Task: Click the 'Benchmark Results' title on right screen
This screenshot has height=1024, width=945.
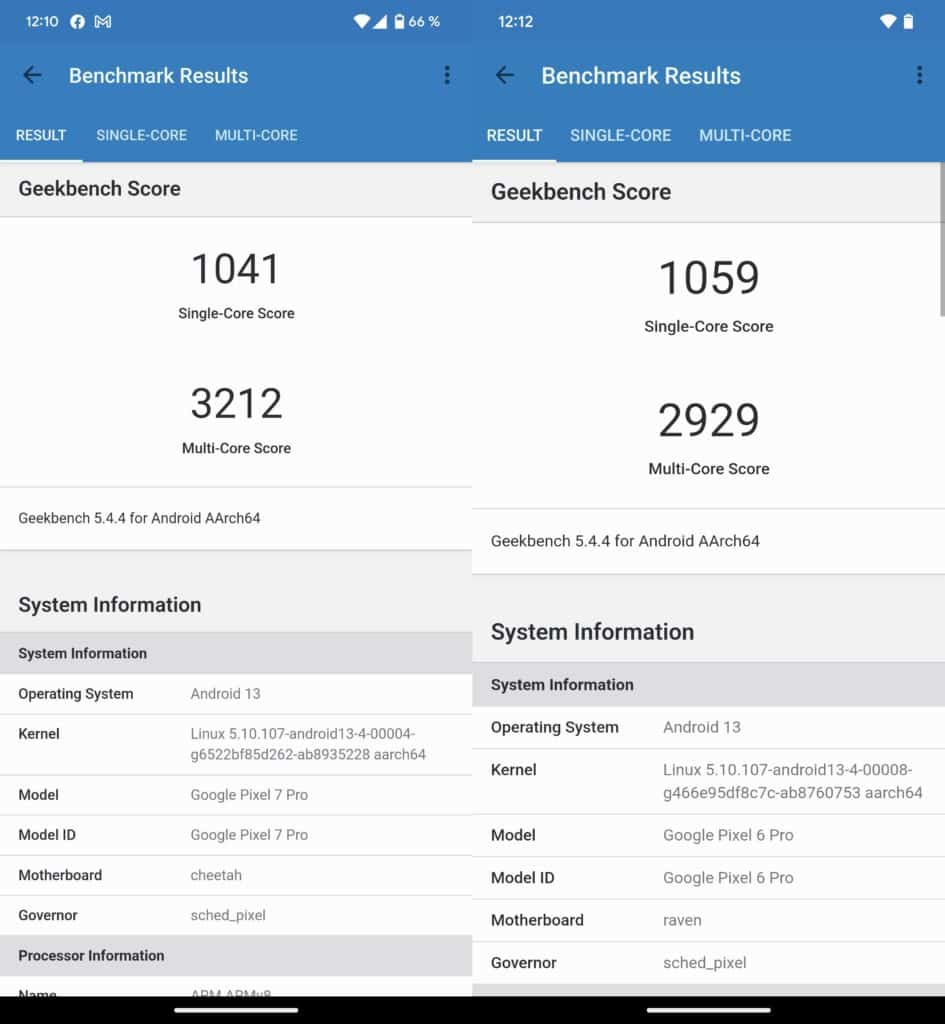Action: [x=641, y=76]
